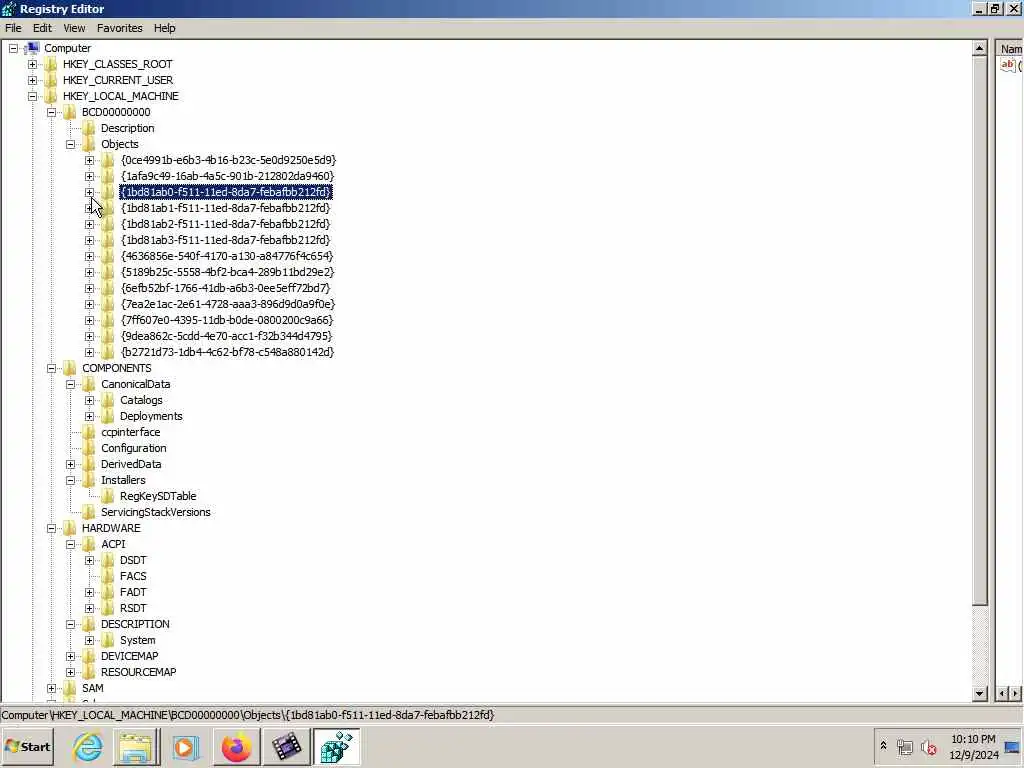
Task: Expand the Deployments node
Action: pyautogui.click(x=89, y=416)
